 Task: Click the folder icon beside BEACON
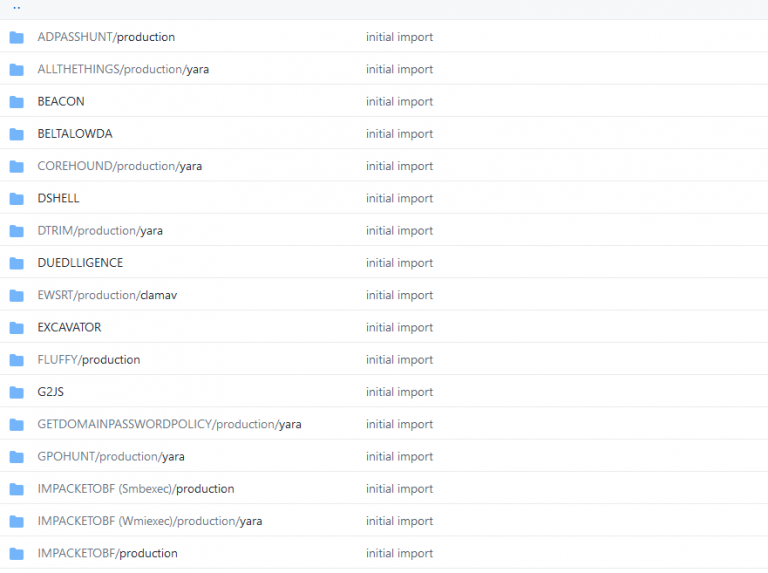point(16,102)
